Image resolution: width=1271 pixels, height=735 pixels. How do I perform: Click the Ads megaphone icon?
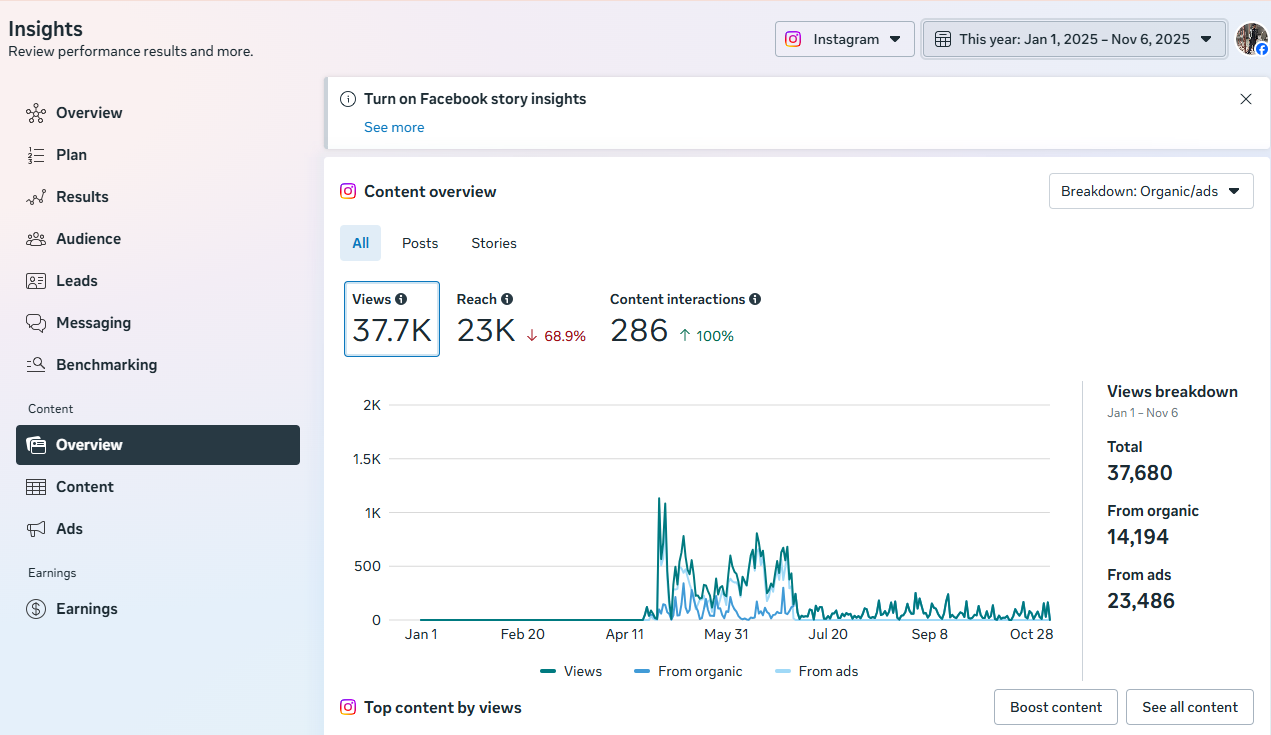(x=36, y=529)
